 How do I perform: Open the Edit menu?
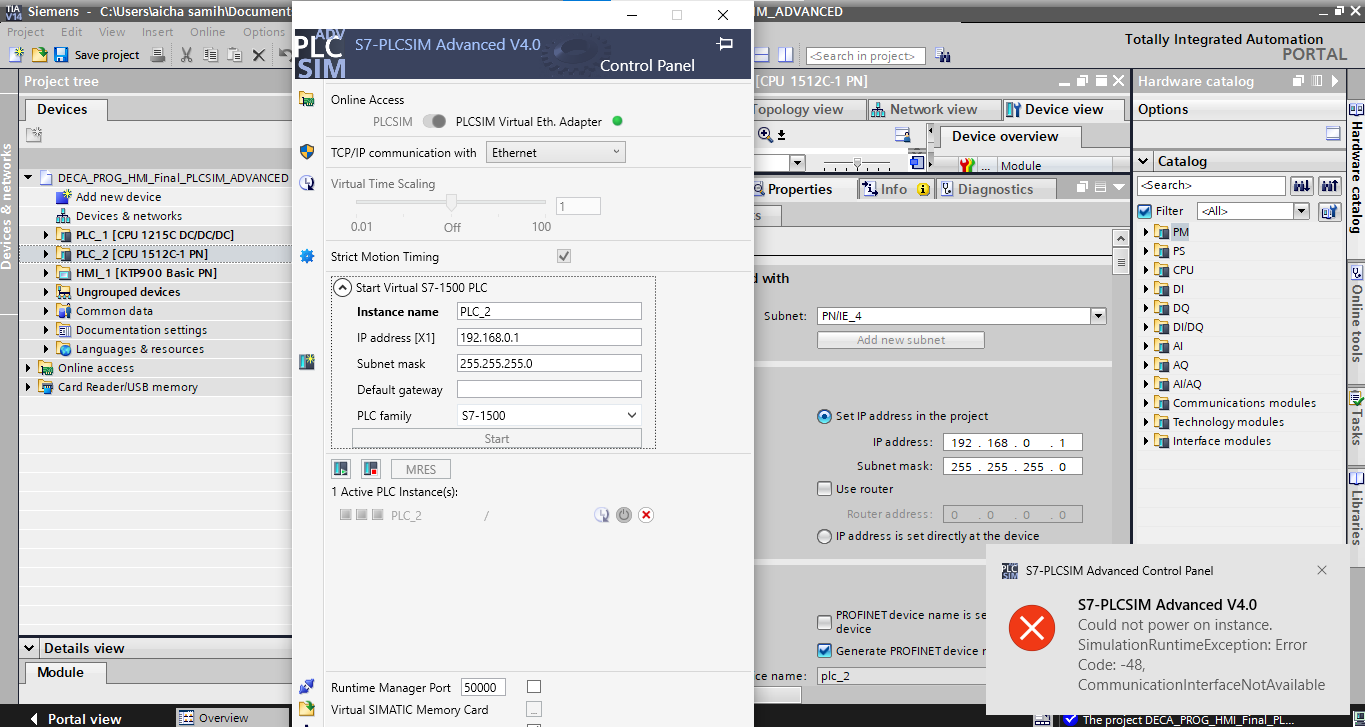click(x=72, y=32)
